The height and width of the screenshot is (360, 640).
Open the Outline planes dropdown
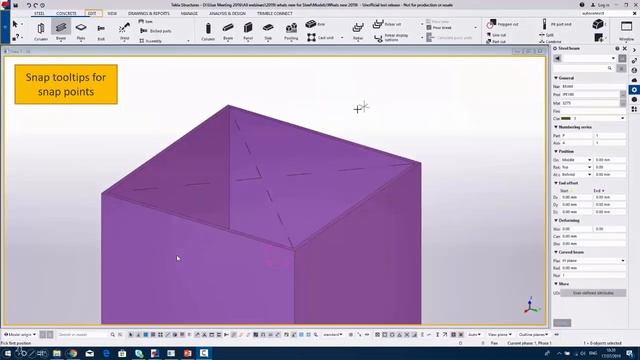coord(533,335)
